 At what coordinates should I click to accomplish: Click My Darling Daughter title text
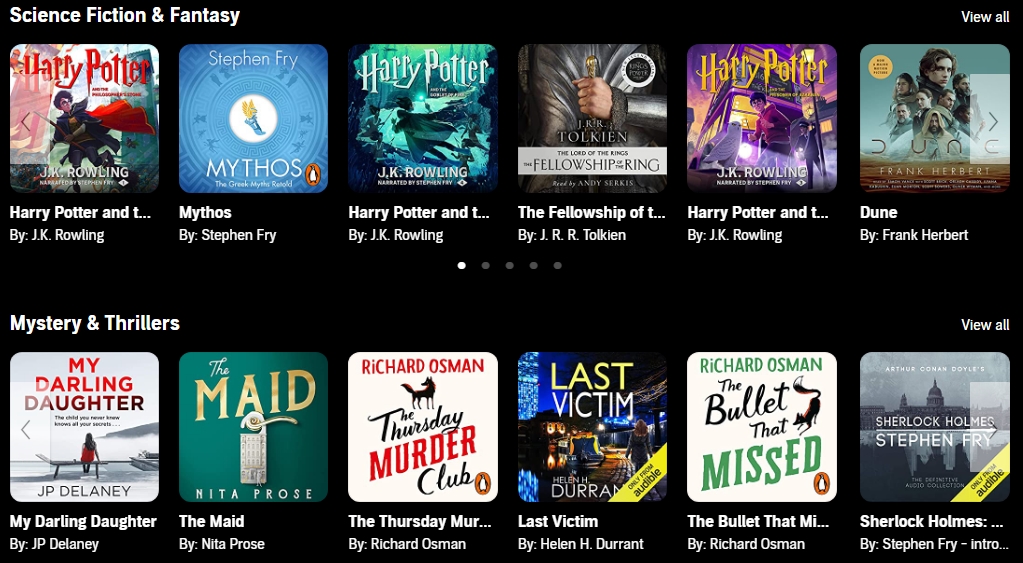click(83, 521)
